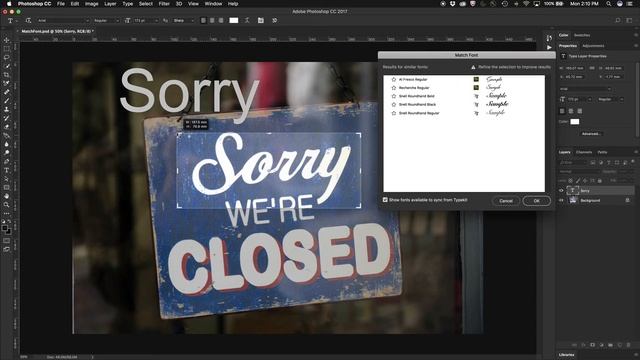The height and width of the screenshot is (360, 640).
Task: Select the Hand tool
Action: point(7,196)
